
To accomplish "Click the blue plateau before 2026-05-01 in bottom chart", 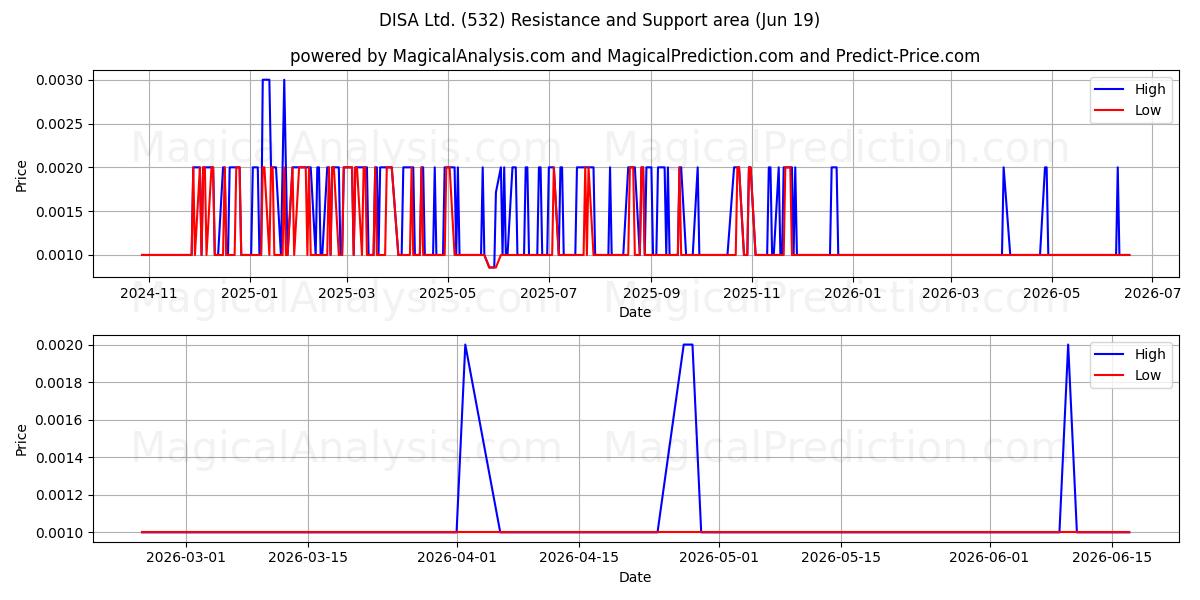I will coord(688,345).
